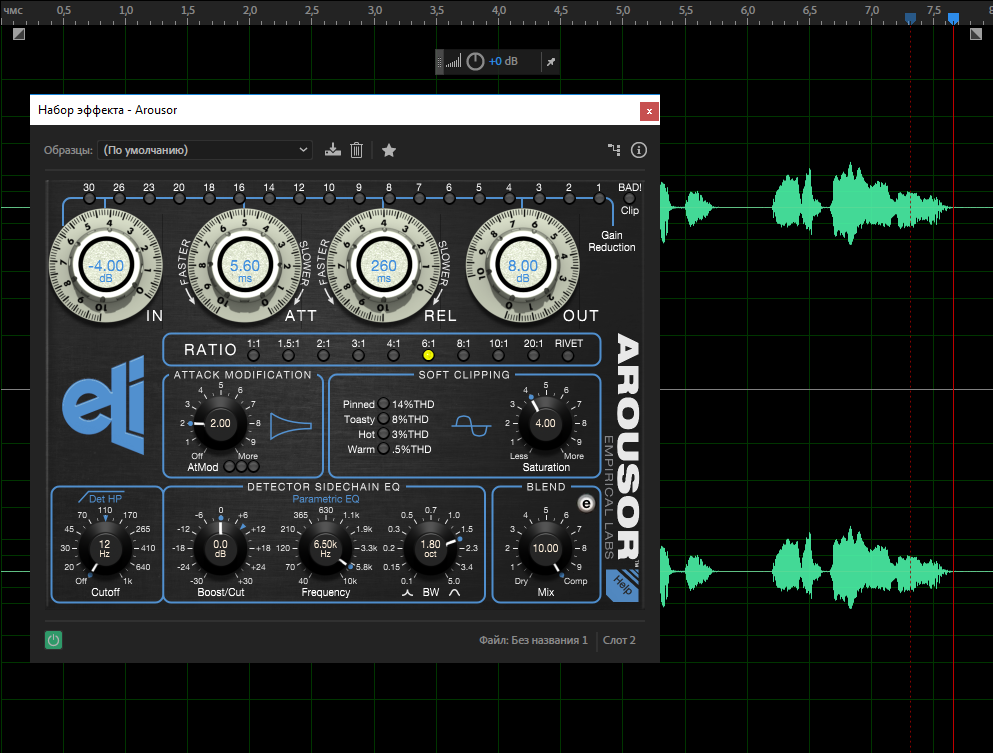Click the dark blue marker near 7.3
993x753 pixels.
click(x=911, y=18)
